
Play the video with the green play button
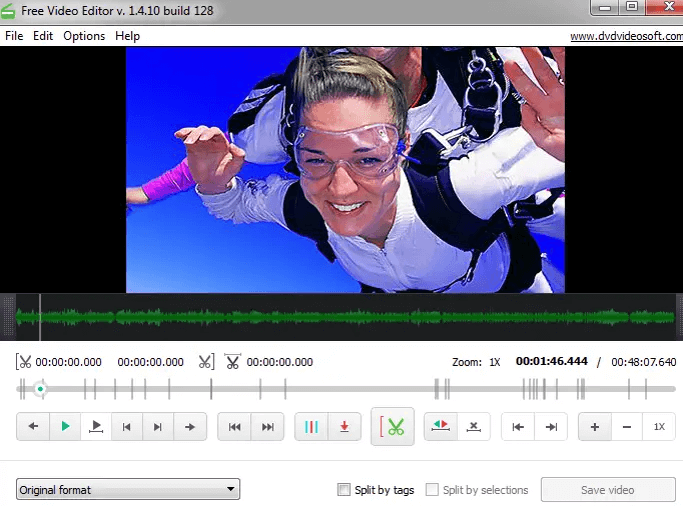[65, 426]
